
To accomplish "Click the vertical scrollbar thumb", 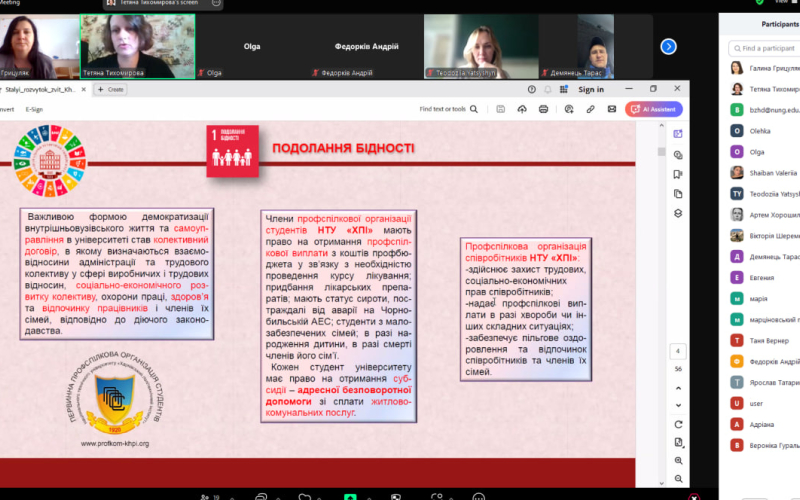I will [662, 152].
